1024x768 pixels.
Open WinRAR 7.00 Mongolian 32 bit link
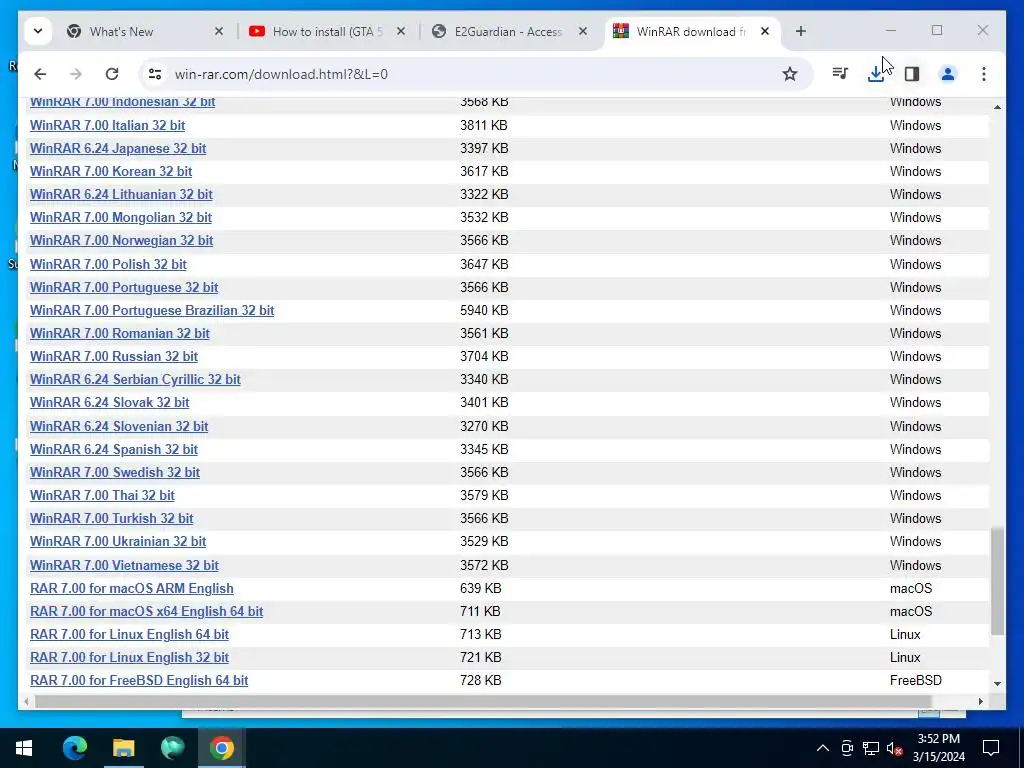(121, 217)
